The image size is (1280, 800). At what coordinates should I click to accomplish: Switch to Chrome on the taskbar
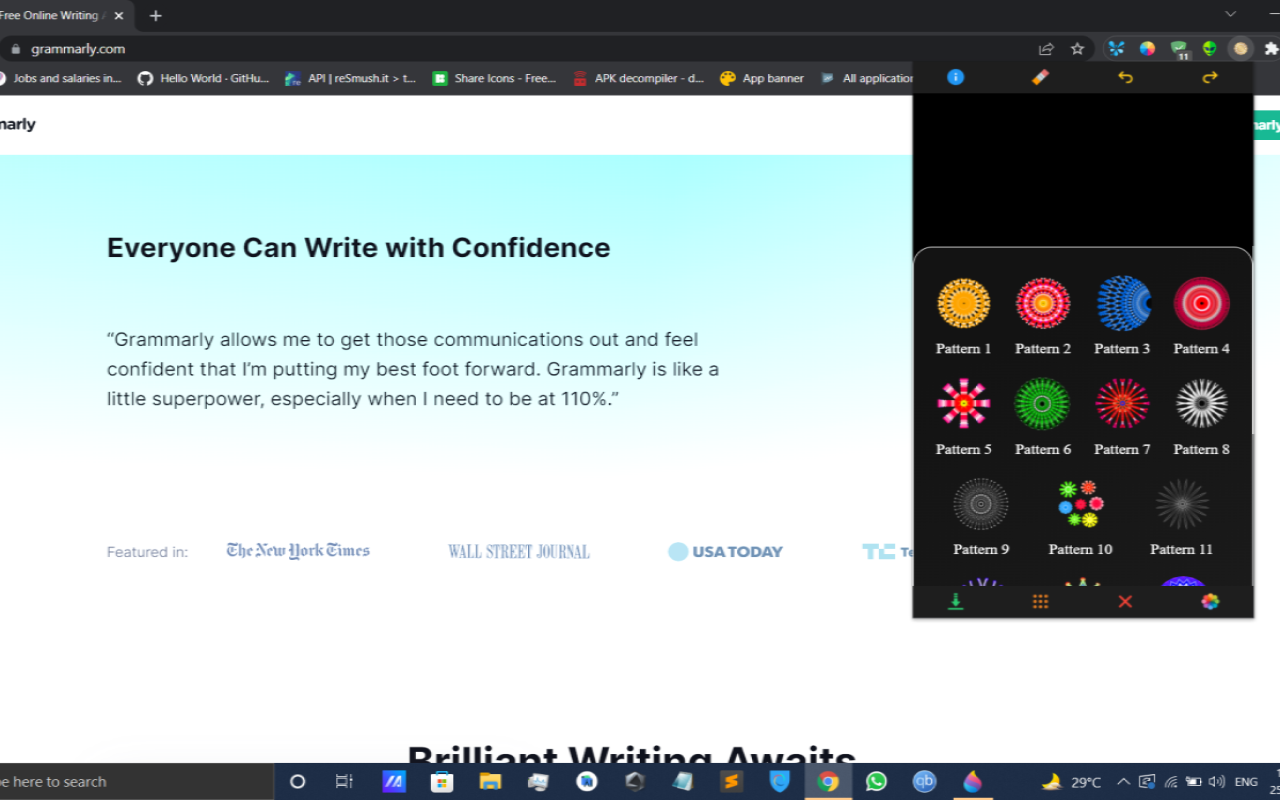tap(828, 782)
